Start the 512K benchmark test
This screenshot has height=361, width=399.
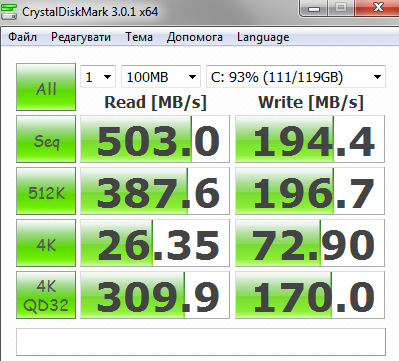pos(46,191)
